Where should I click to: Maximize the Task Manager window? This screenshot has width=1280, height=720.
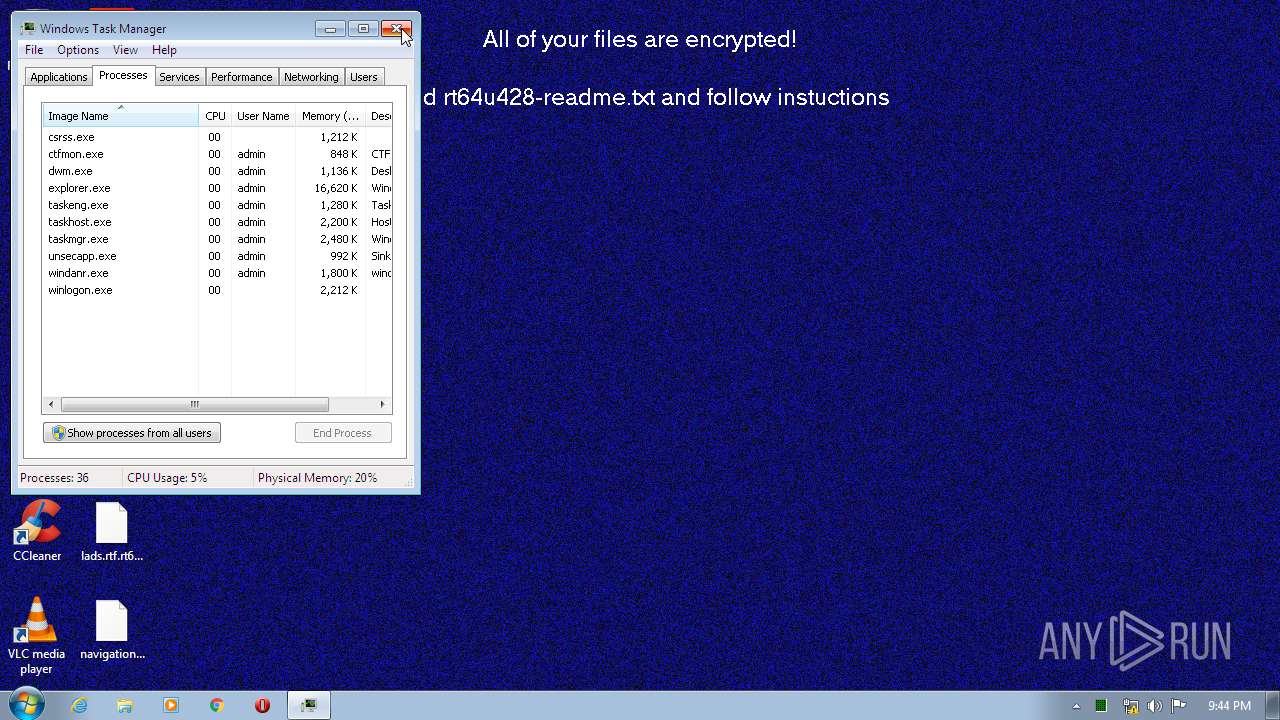363,28
